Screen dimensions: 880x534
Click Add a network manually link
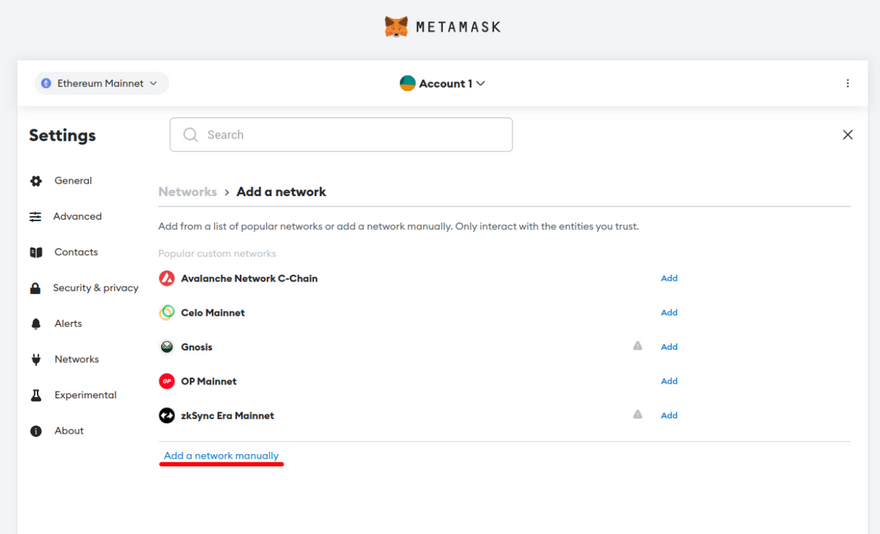[221, 455]
